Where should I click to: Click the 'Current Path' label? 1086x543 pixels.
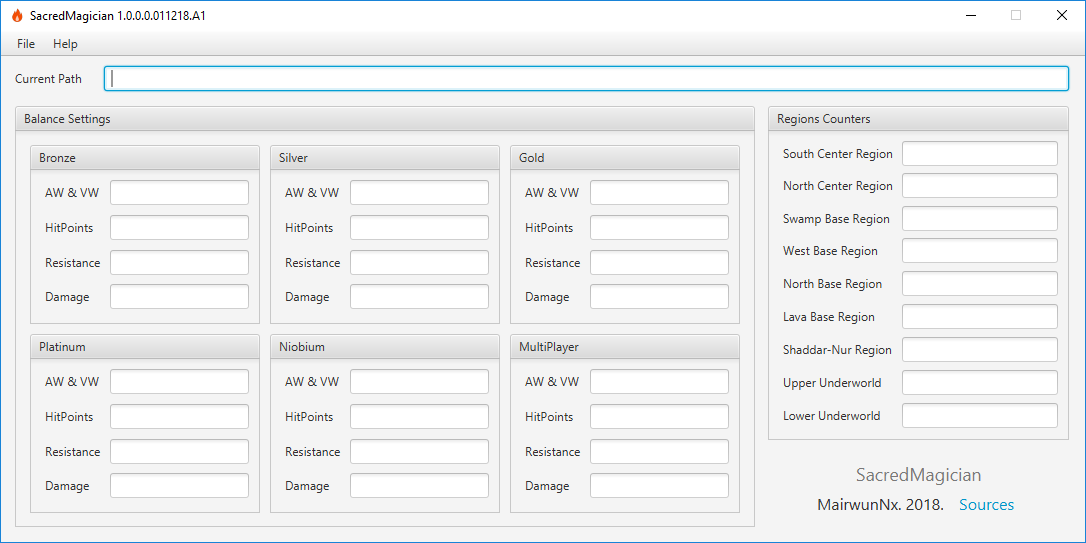click(48, 79)
